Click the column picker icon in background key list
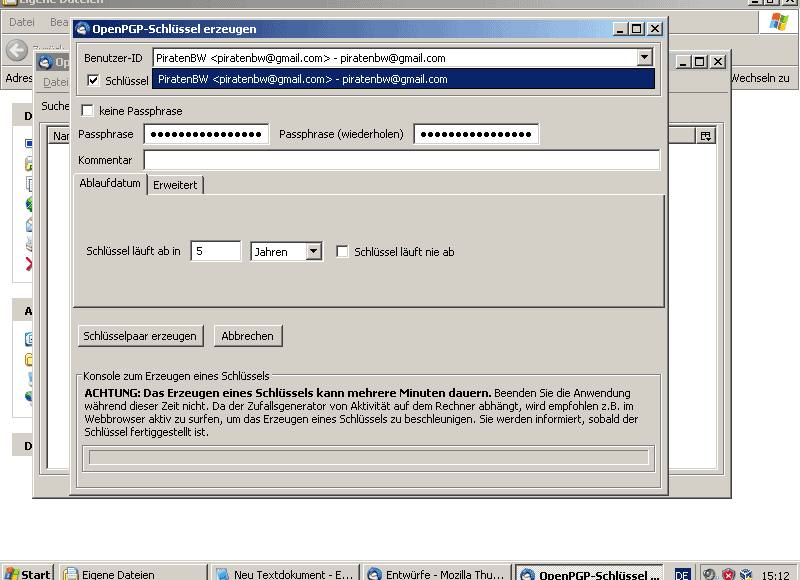800x580 pixels. [x=706, y=136]
